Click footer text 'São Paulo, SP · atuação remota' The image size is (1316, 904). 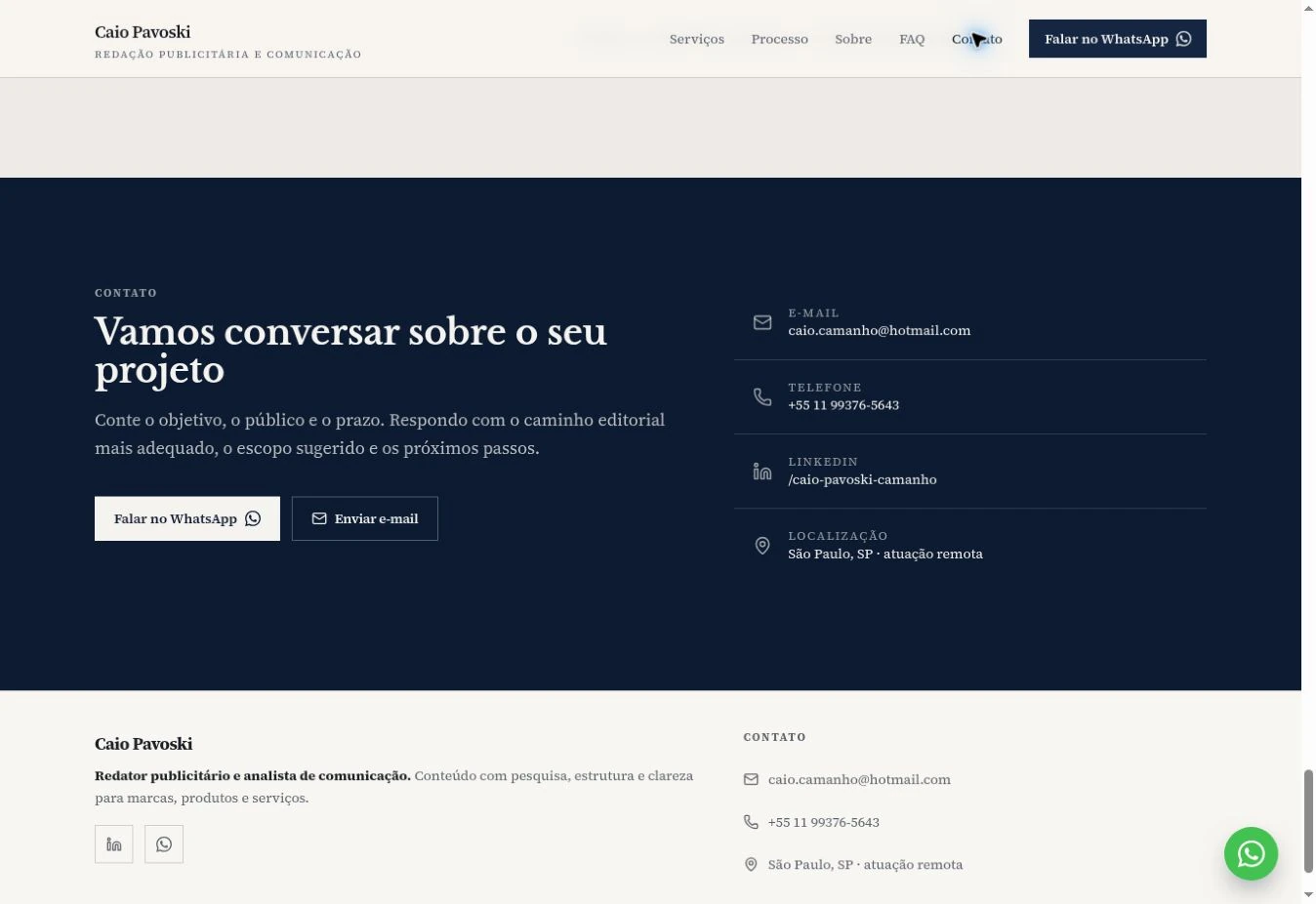(865, 864)
